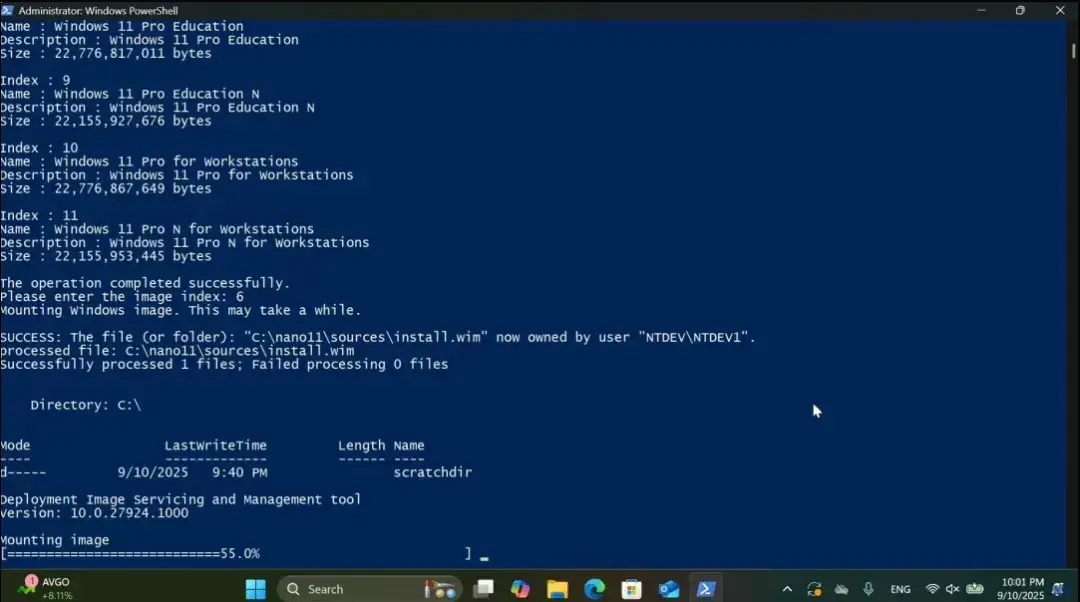Open File Explorer from taskbar

point(557,589)
